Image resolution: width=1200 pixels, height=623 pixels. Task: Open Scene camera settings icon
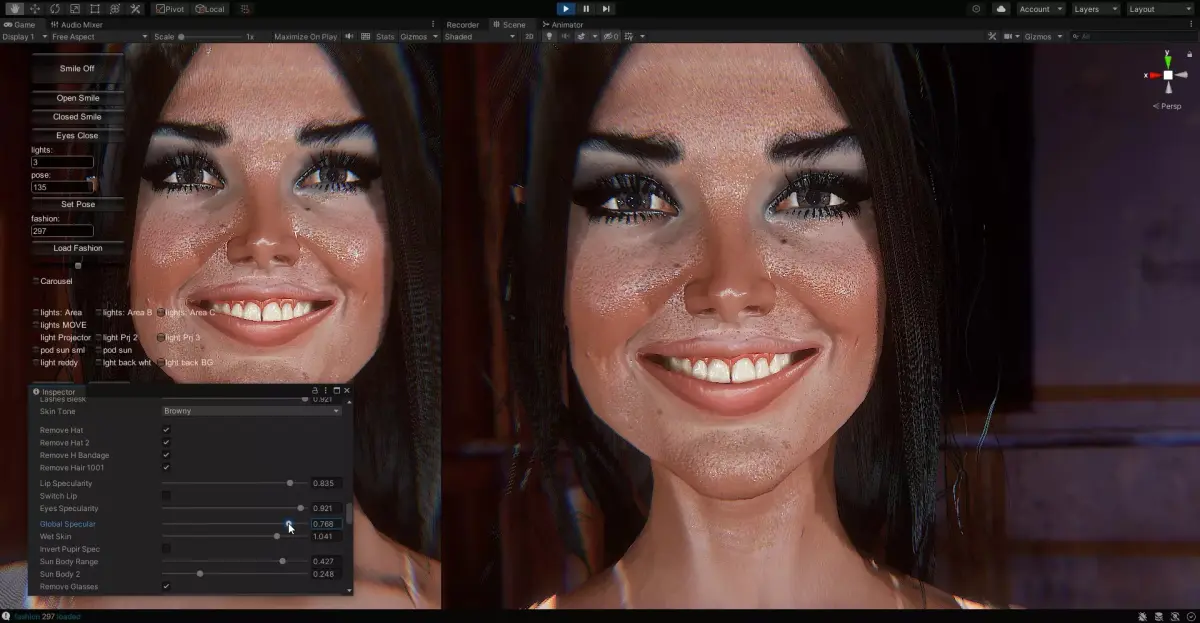click(x=1010, y=37)
